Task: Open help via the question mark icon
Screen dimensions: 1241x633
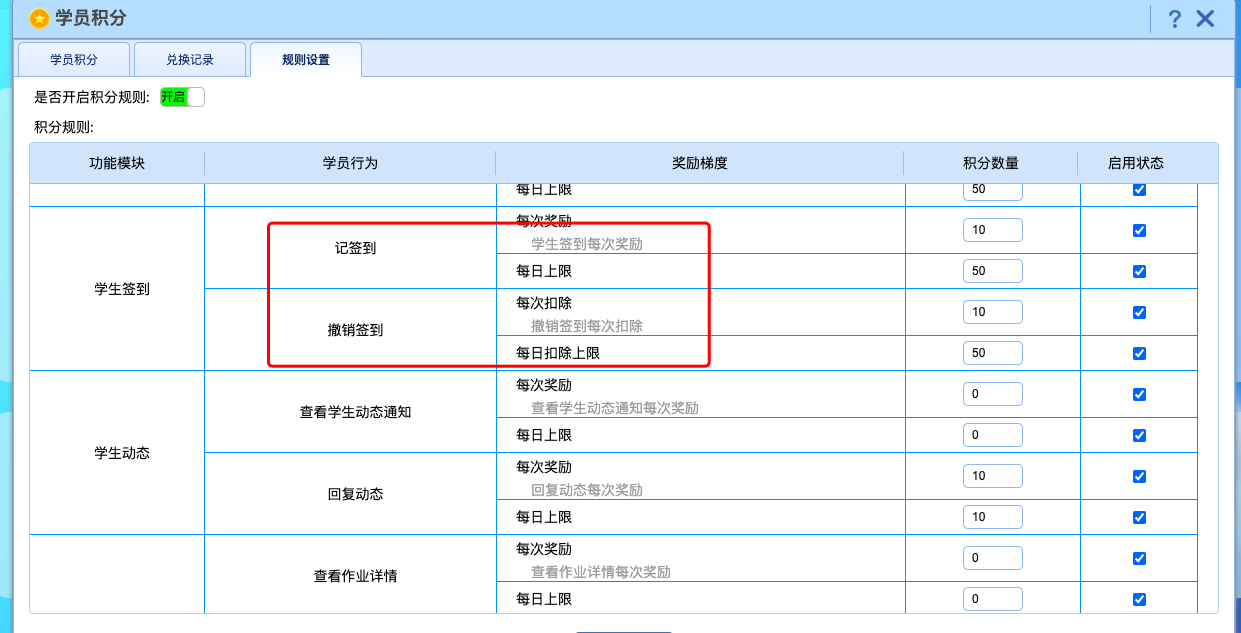Action: (1175, 18)
